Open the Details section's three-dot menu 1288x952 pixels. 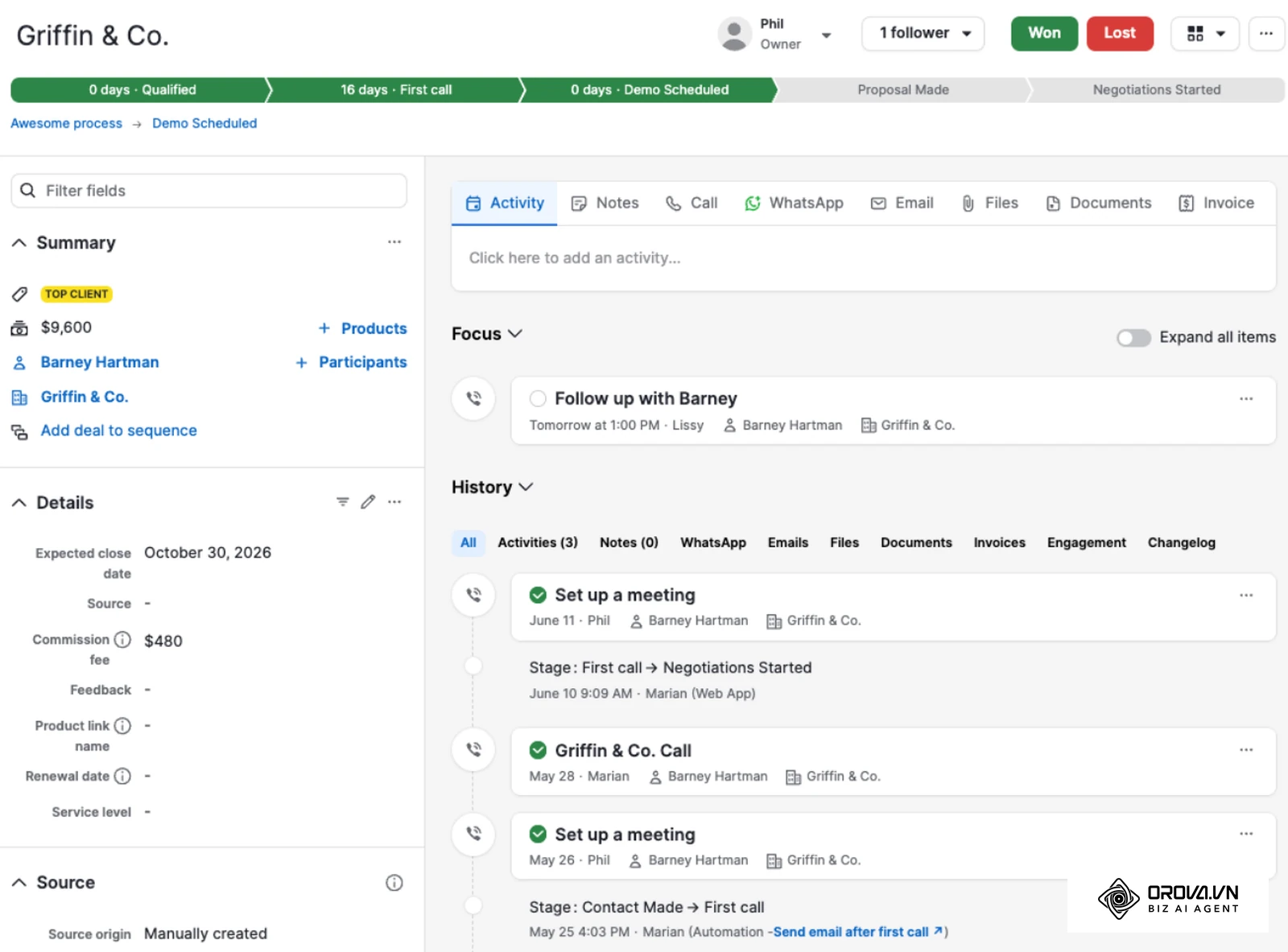click(x=394, y=502)
